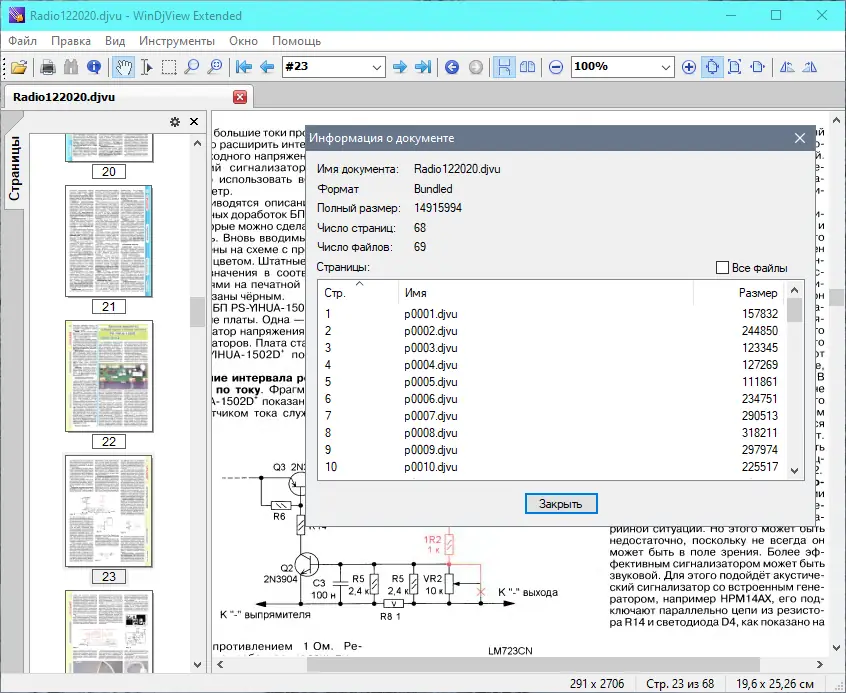Zoom out with the minus icon

tap(556, 67)
